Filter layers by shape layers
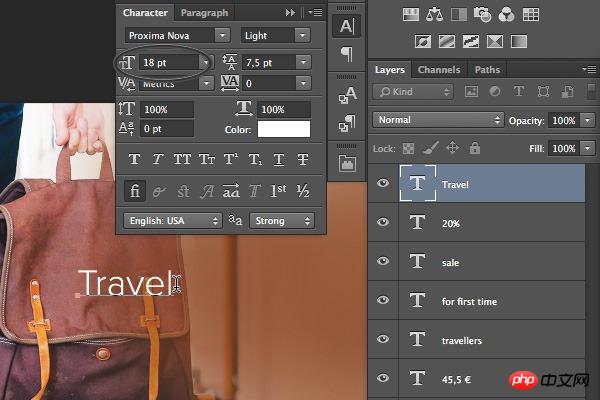This screenshot has height=400, width=600. 543,91
